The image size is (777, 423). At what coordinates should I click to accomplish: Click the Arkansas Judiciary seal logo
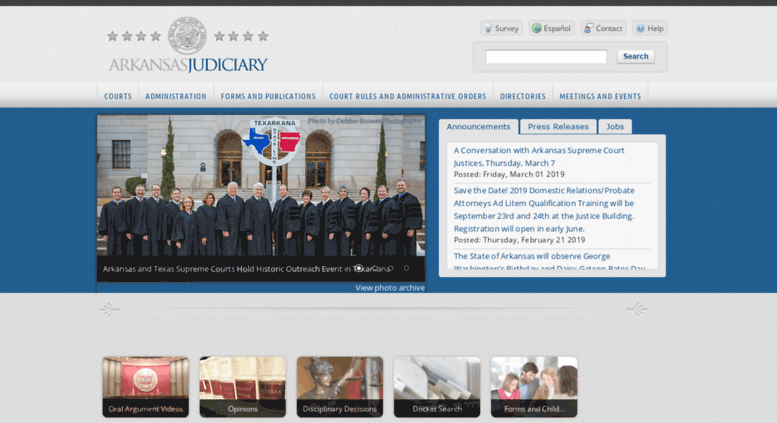(187, 36)
